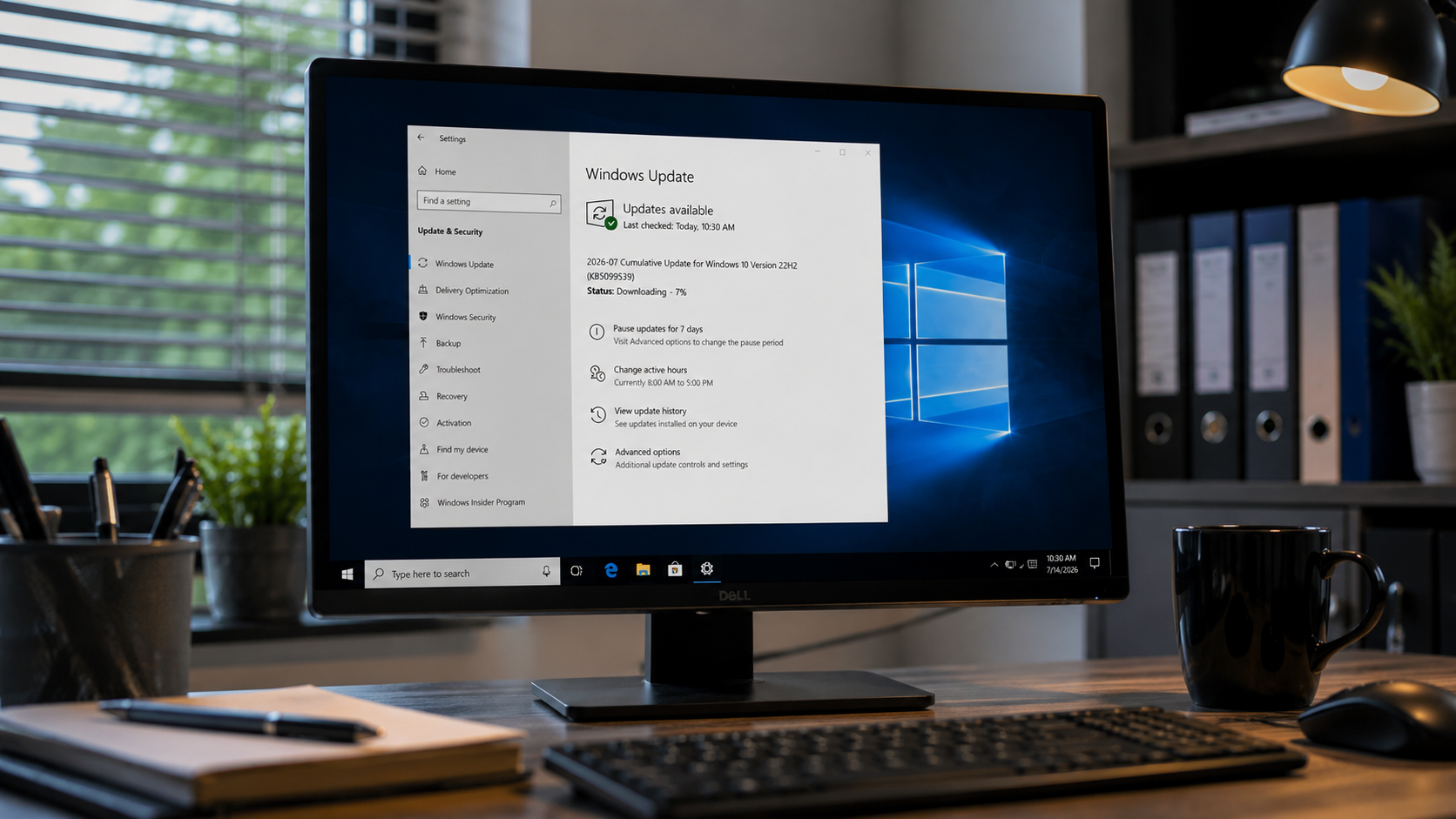Select the For developers icon
This screenshot has width=1456, height=819.
424,475
